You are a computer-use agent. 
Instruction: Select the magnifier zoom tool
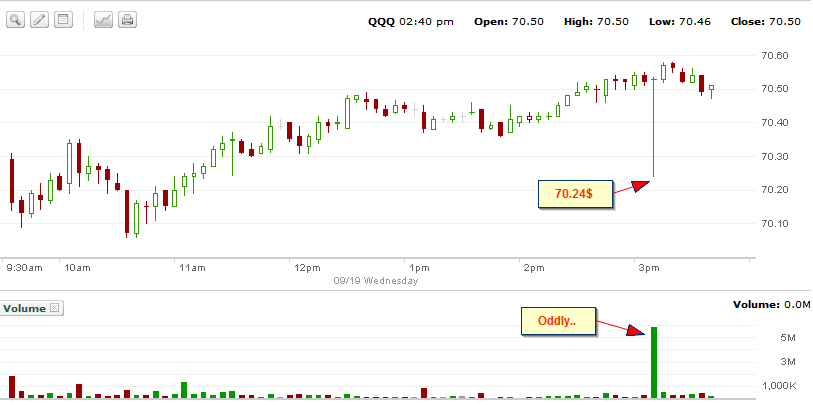click(x=16, y=20)
